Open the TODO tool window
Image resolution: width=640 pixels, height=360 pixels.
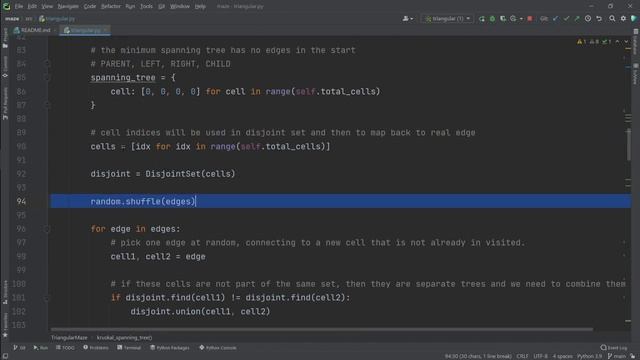pos(65,348)
